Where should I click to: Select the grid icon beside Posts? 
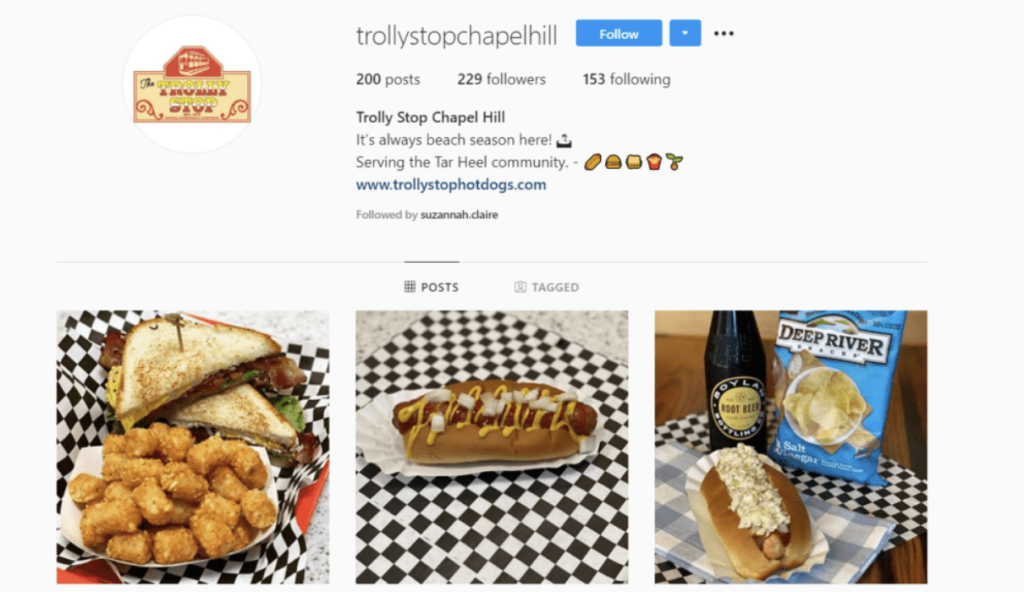point(409,287)
